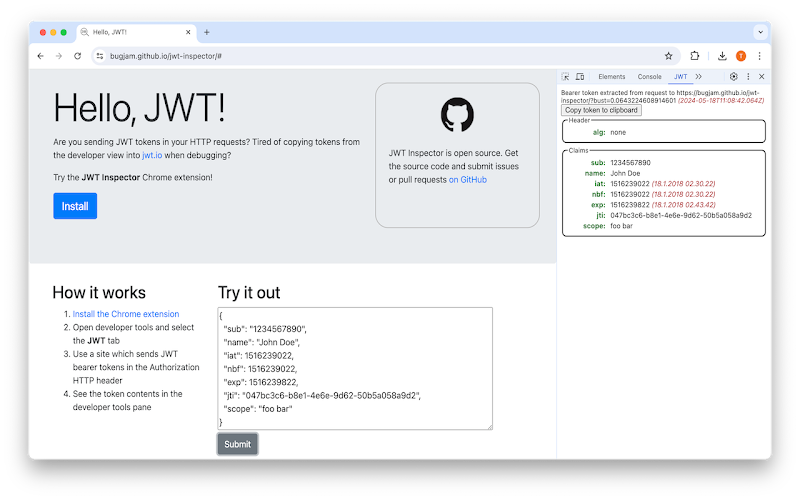
Task: Click the name claim value John Doe
Action: [625, 173]
